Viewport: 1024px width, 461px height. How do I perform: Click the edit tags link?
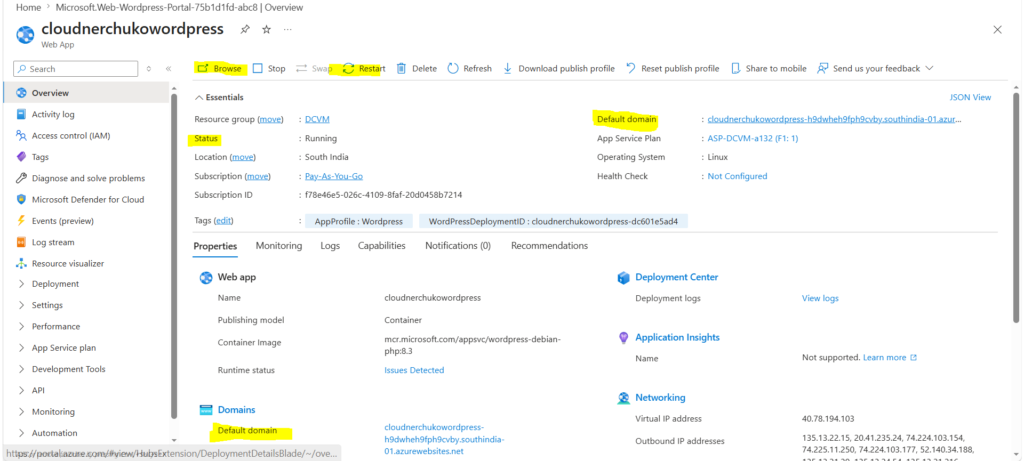[223, 221]
